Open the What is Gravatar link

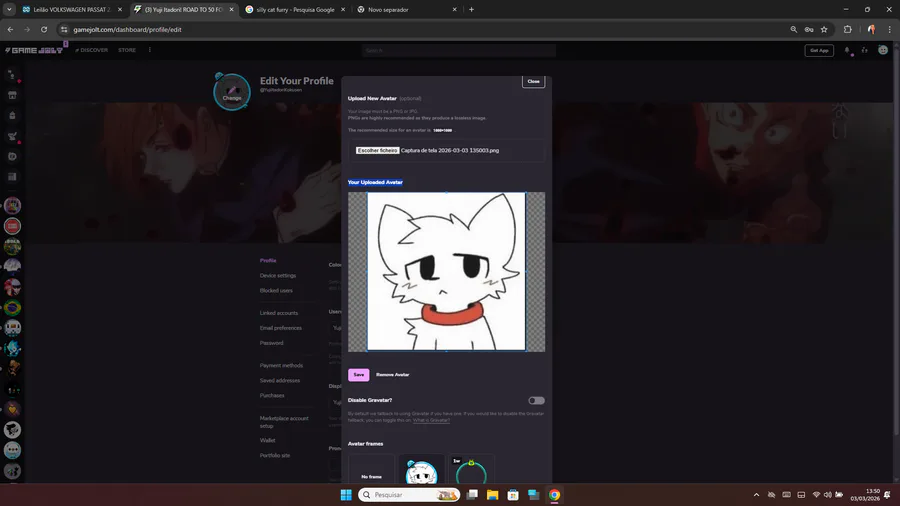[x=431, y=421]
